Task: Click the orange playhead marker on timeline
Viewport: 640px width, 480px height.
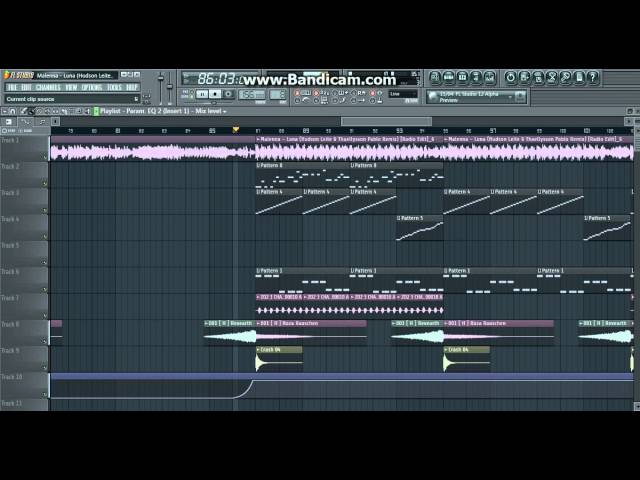Action: click(236, 130)
